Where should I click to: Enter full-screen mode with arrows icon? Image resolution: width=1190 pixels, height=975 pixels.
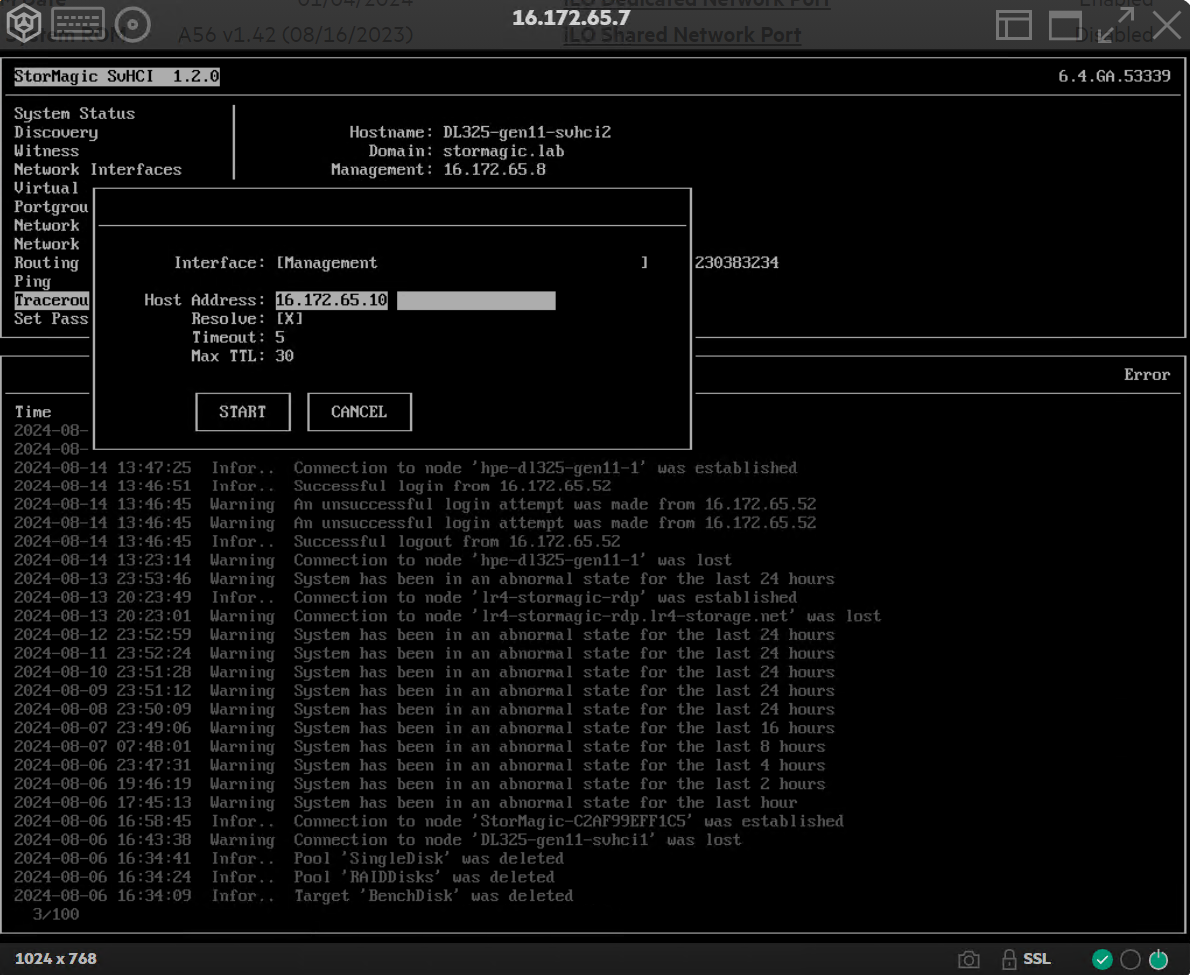pyautogui.click(x=1116, y=25)
